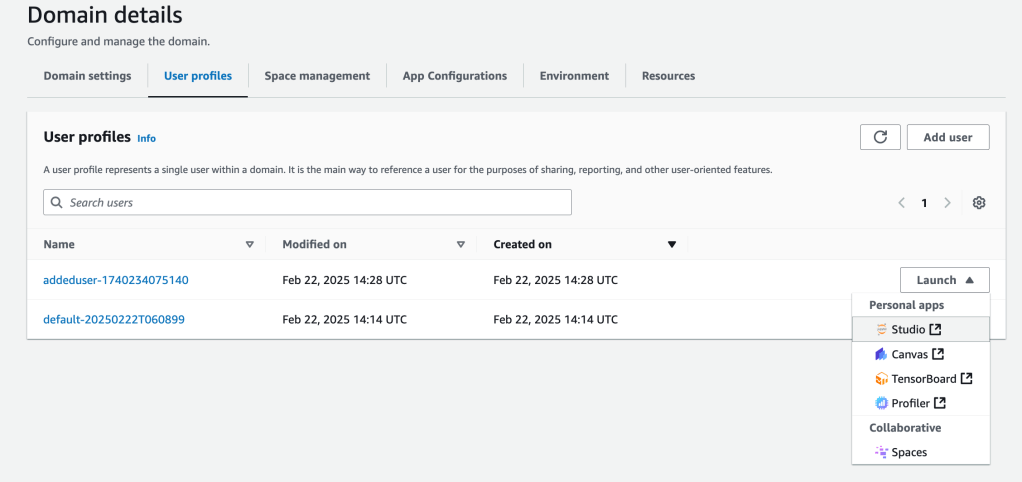Launch Canvas from the personal apps menu

tap(908, 354)
